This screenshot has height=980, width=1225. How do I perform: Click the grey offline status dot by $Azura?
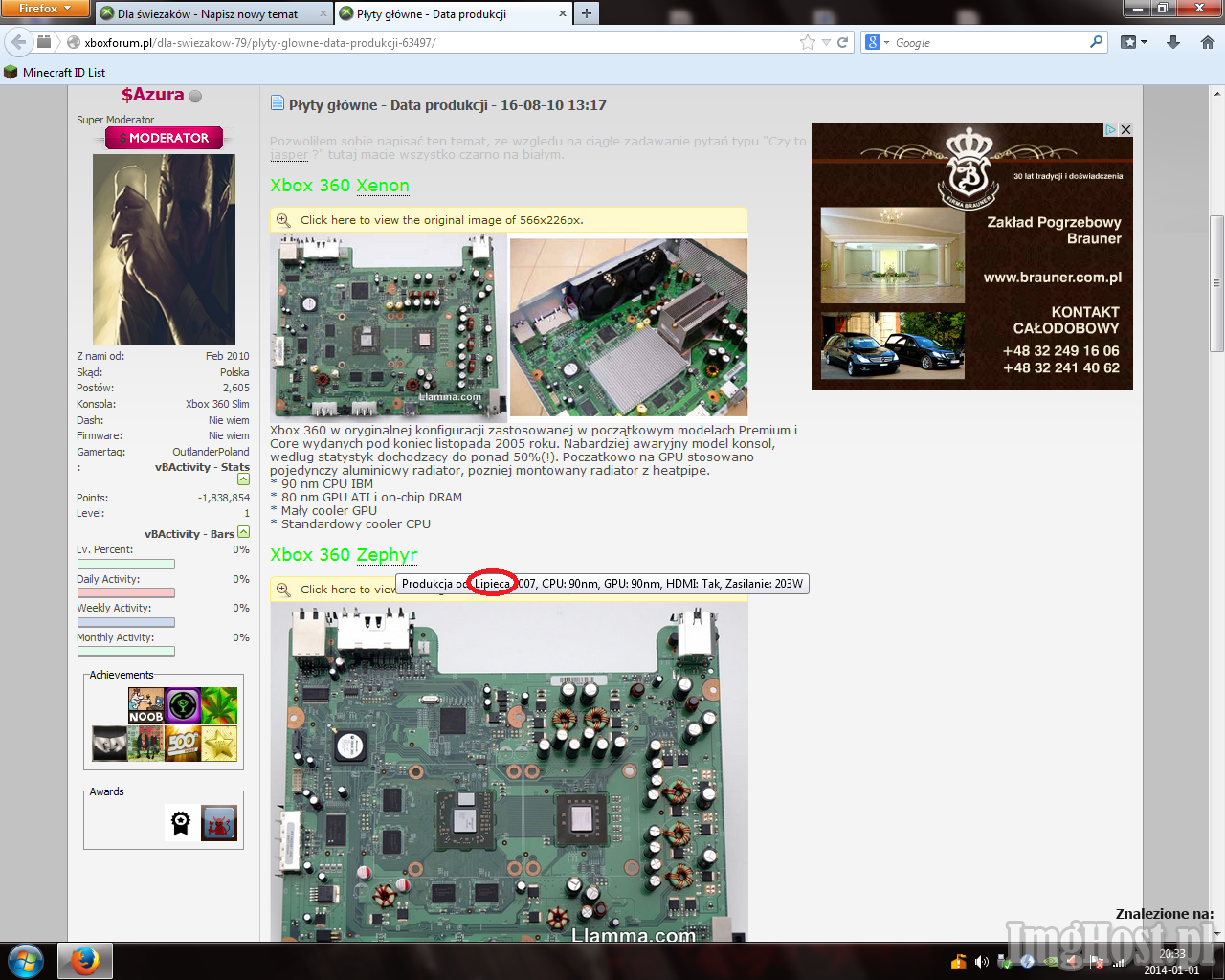coord(196,96)
